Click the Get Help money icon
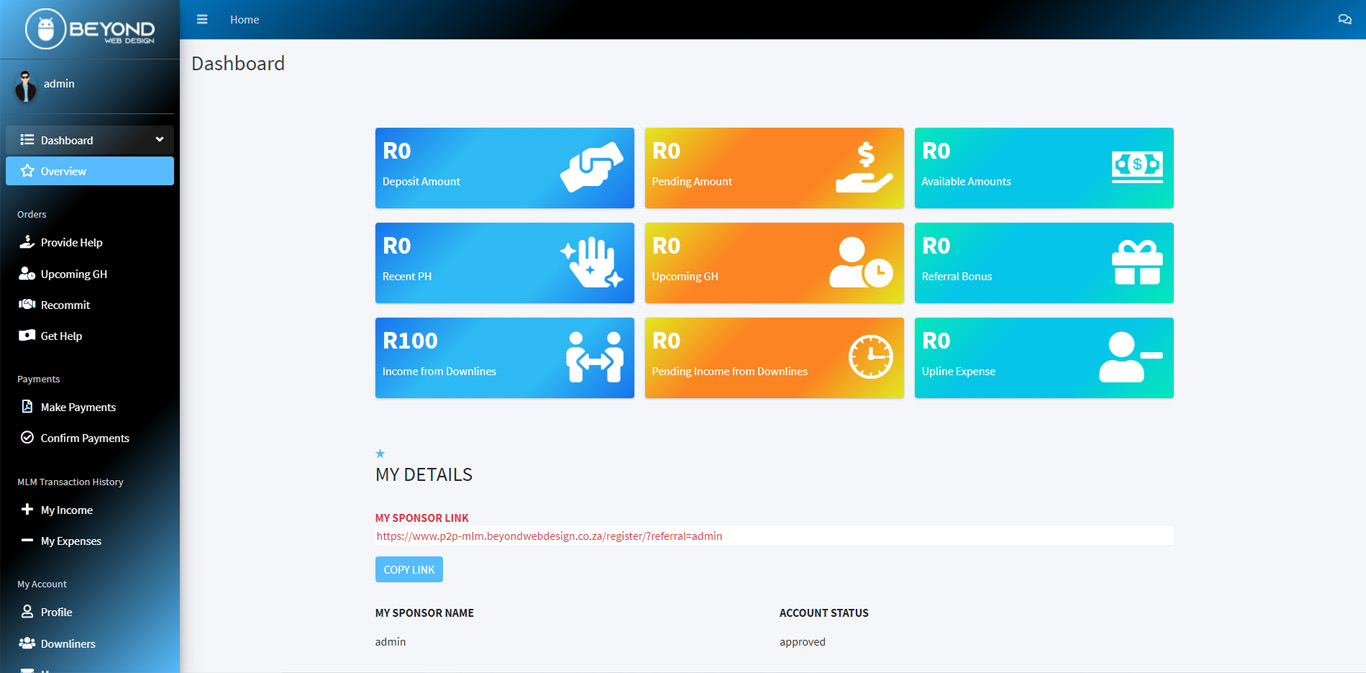This screenshot has height=673, width=1366. tap(27, 336)
